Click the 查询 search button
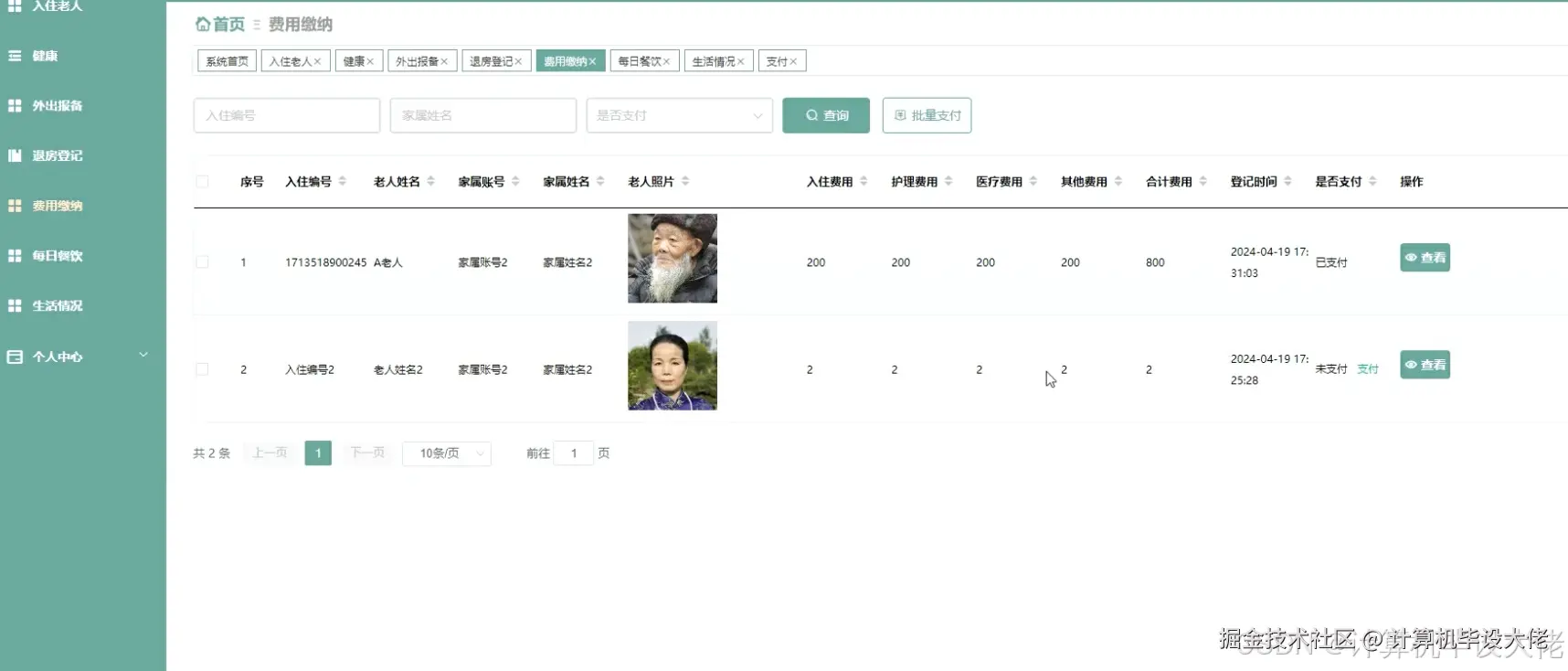 (826, 115)
